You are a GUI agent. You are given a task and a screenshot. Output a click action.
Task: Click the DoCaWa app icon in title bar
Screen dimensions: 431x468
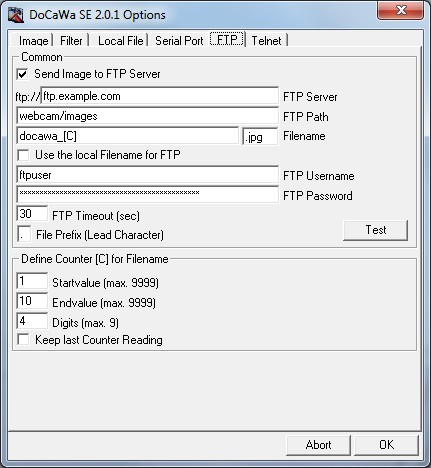tap(16, 15)
